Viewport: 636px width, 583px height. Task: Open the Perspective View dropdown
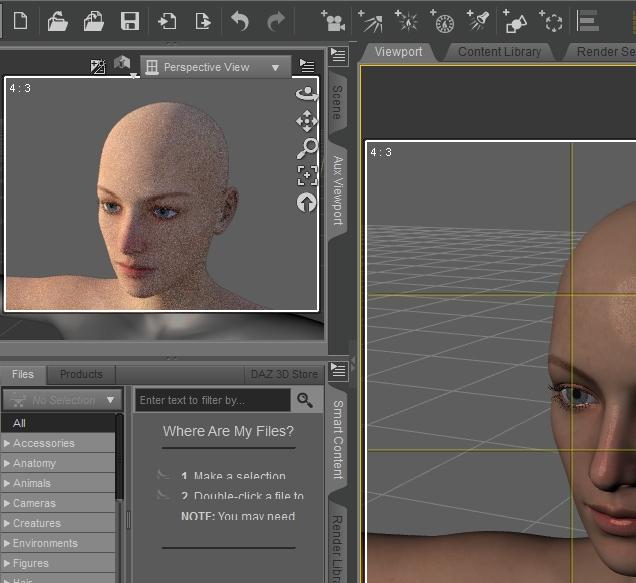click(x=216, y=67)
